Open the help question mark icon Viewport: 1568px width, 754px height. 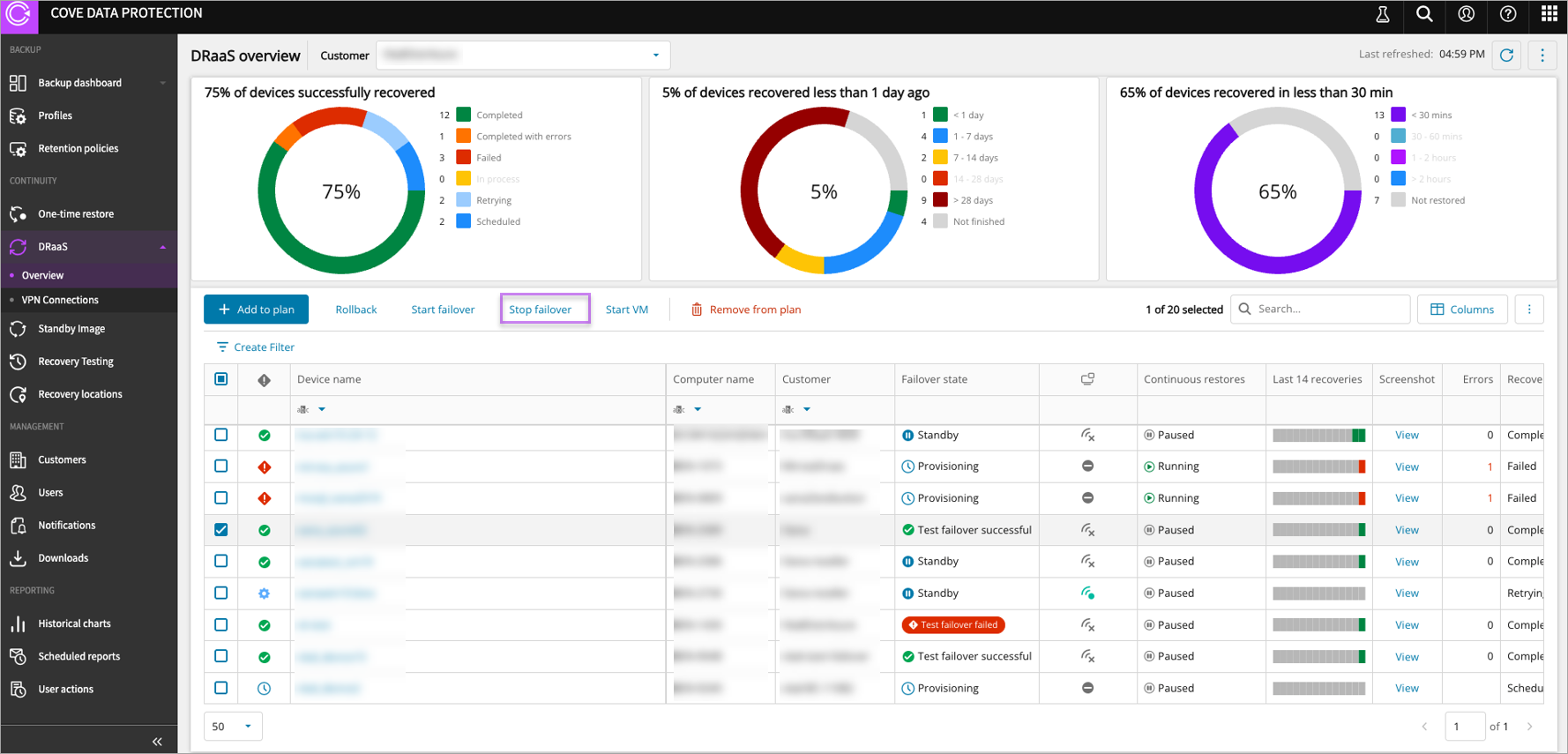coord(1508,14)
